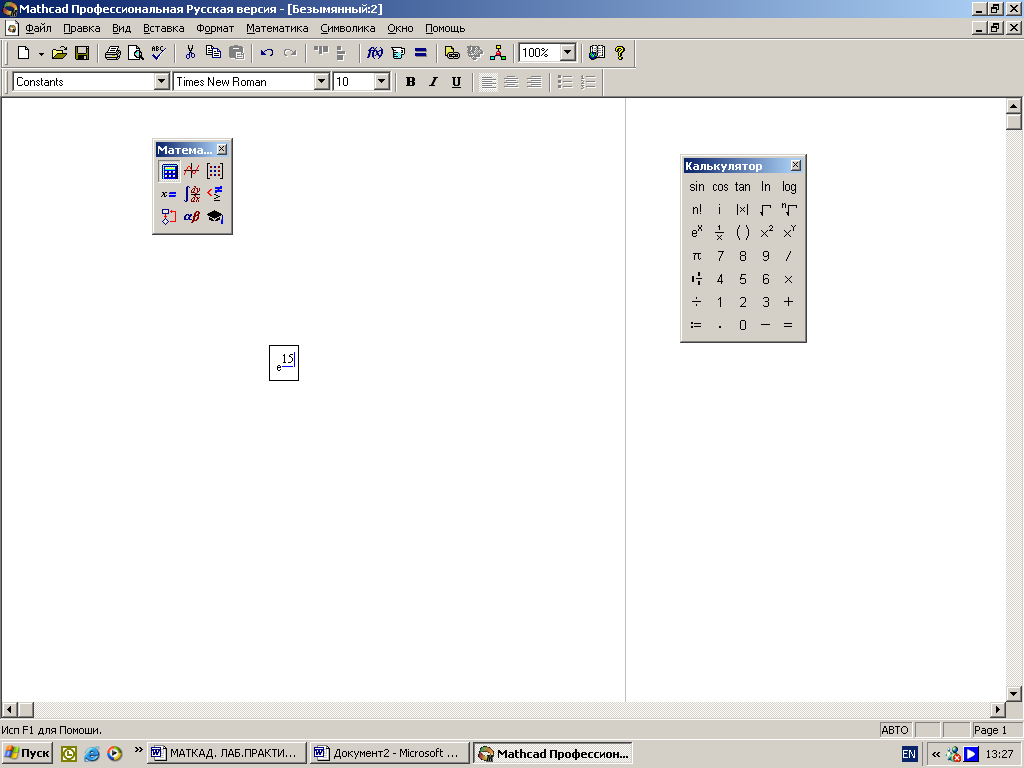Screen dimensions: 1024x768
Task: Align text left in format bar
Action: [x=488, y=82]
